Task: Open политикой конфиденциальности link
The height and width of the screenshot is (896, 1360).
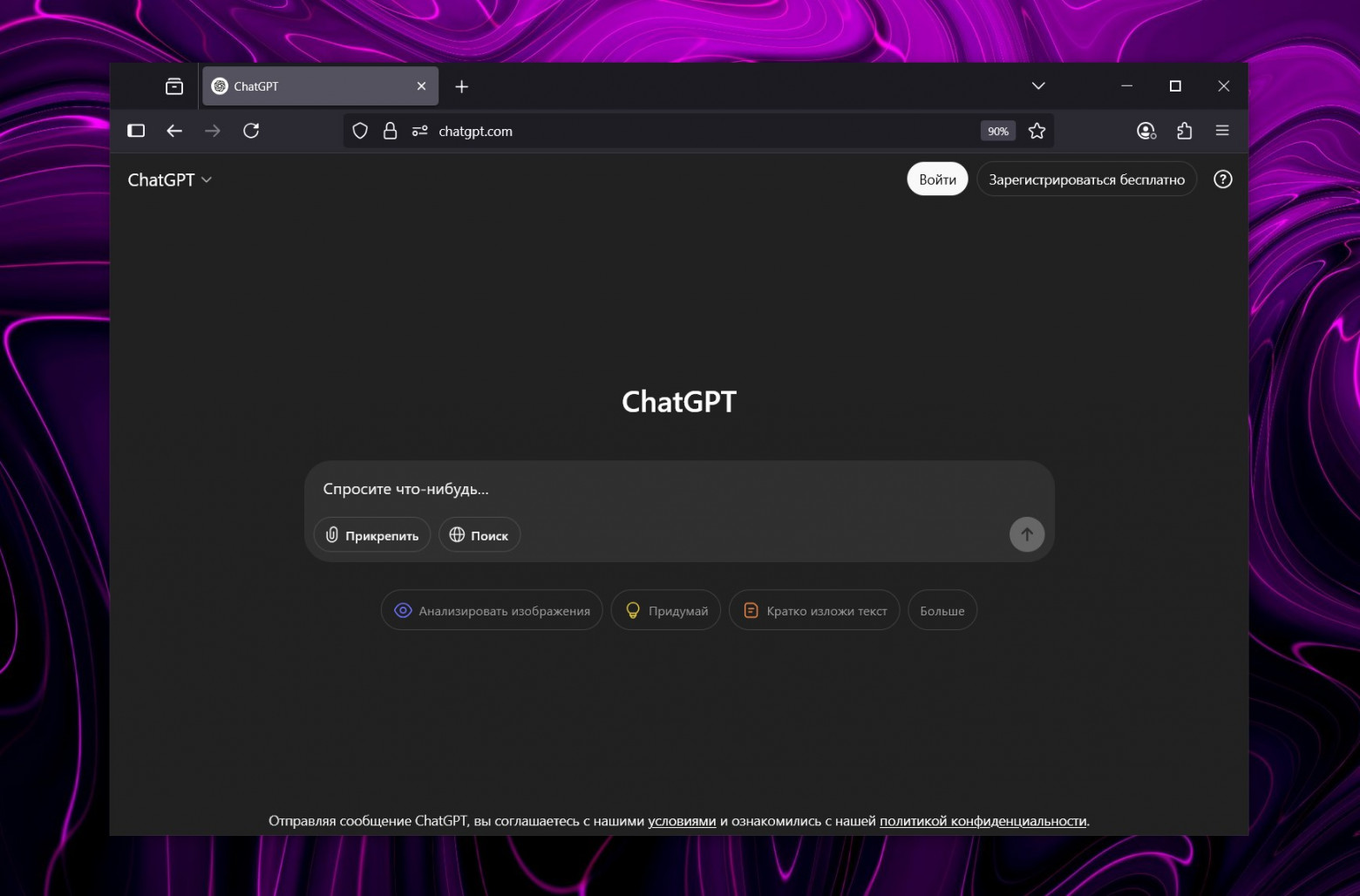Action: point(983,821)
